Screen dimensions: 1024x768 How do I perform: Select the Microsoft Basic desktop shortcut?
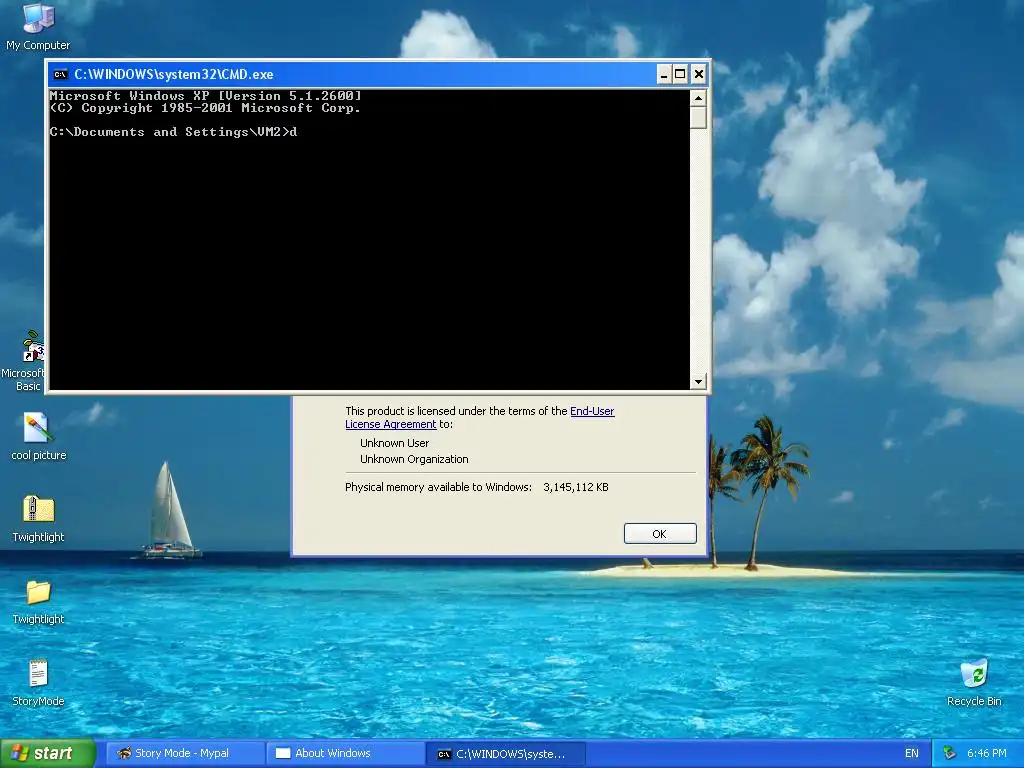tap(23, 360)
